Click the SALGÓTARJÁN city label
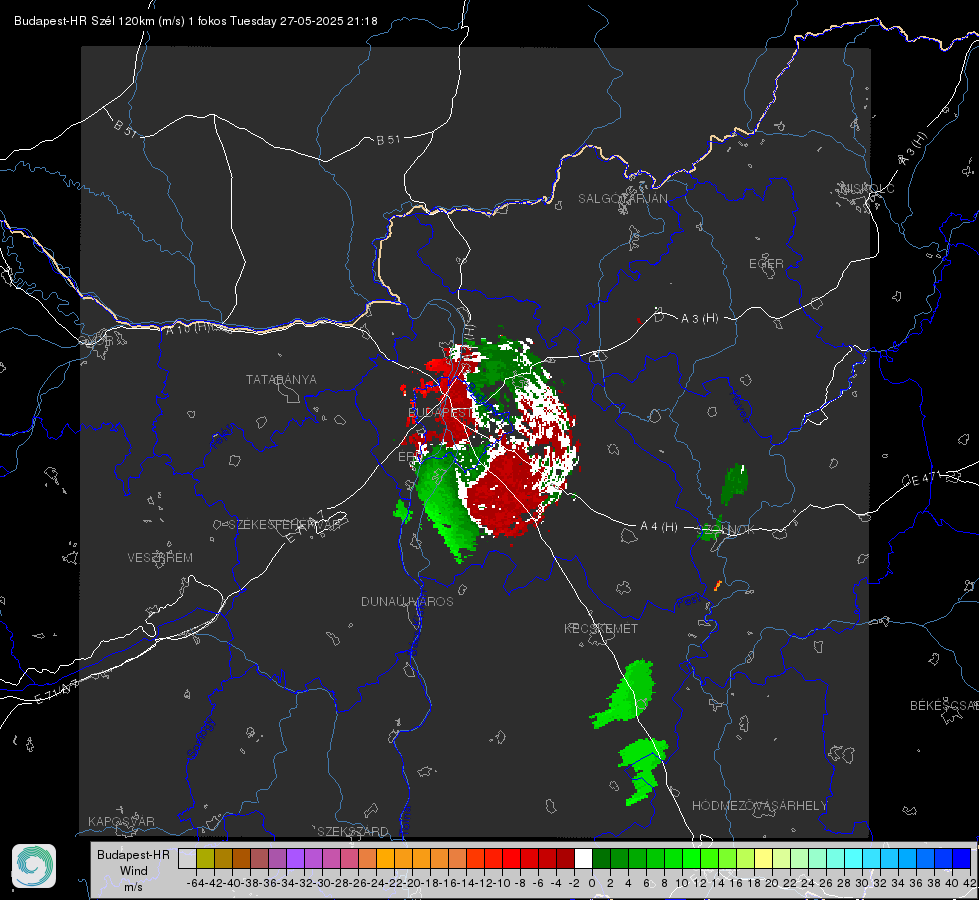979x900 pixels. pos(622,199)
